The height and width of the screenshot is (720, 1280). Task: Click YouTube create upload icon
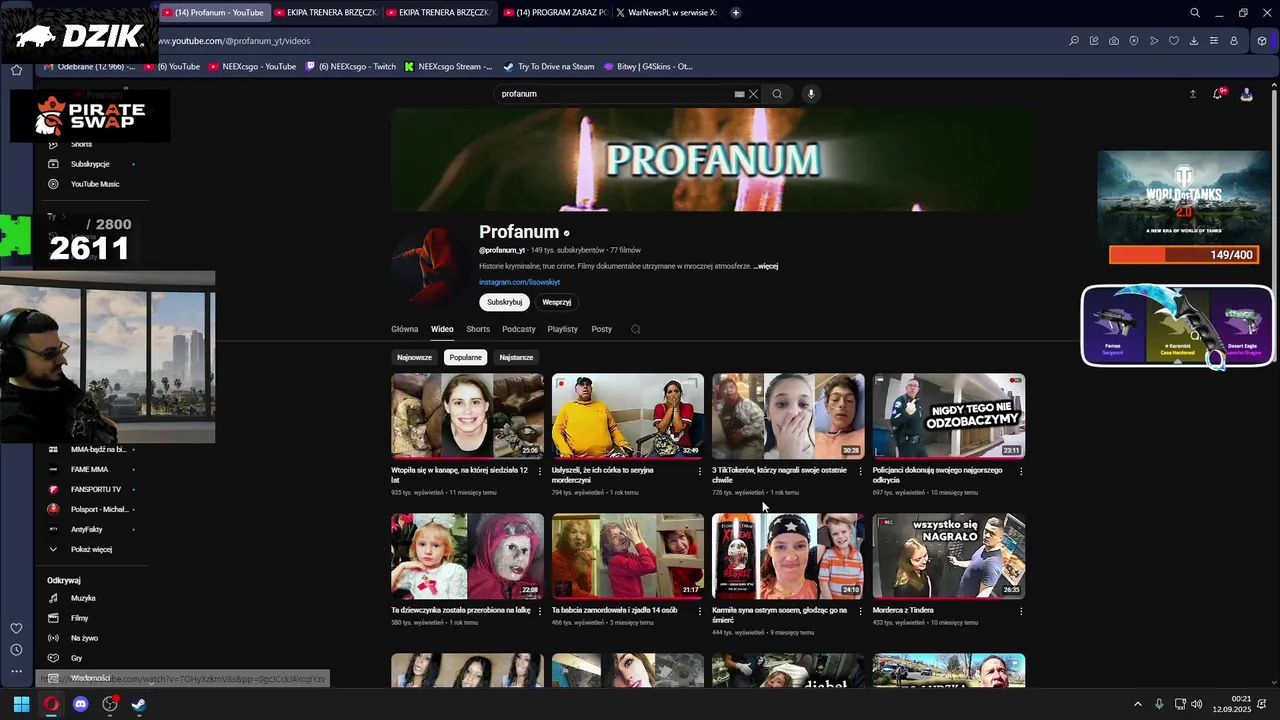(1192, 94)
